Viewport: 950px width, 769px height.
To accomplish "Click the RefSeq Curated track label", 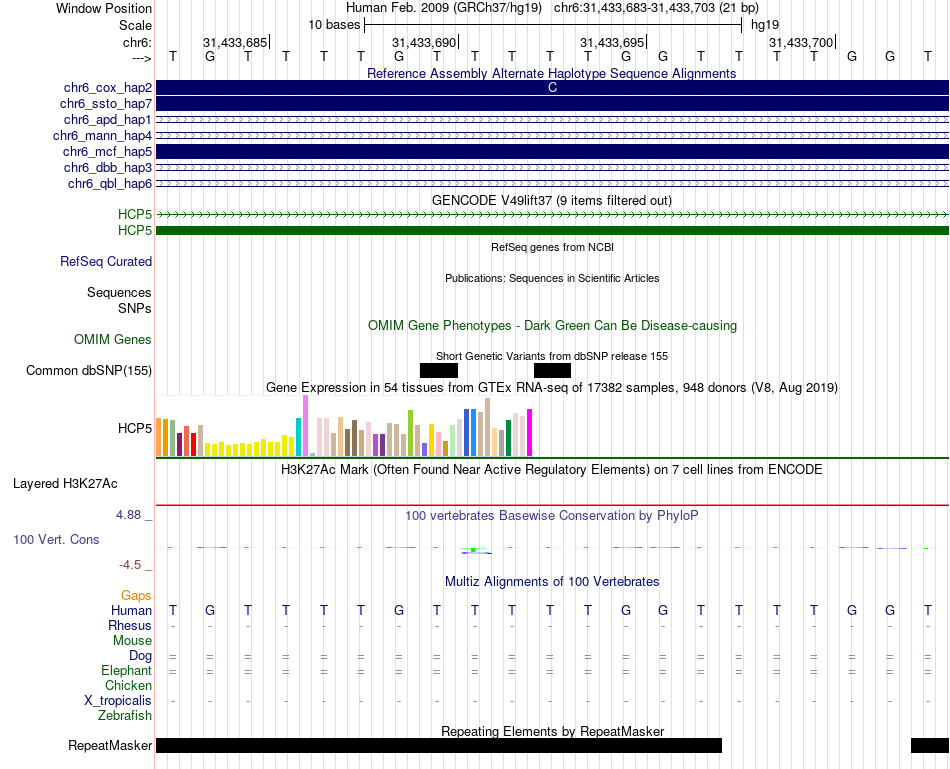I will click(106, 261).
